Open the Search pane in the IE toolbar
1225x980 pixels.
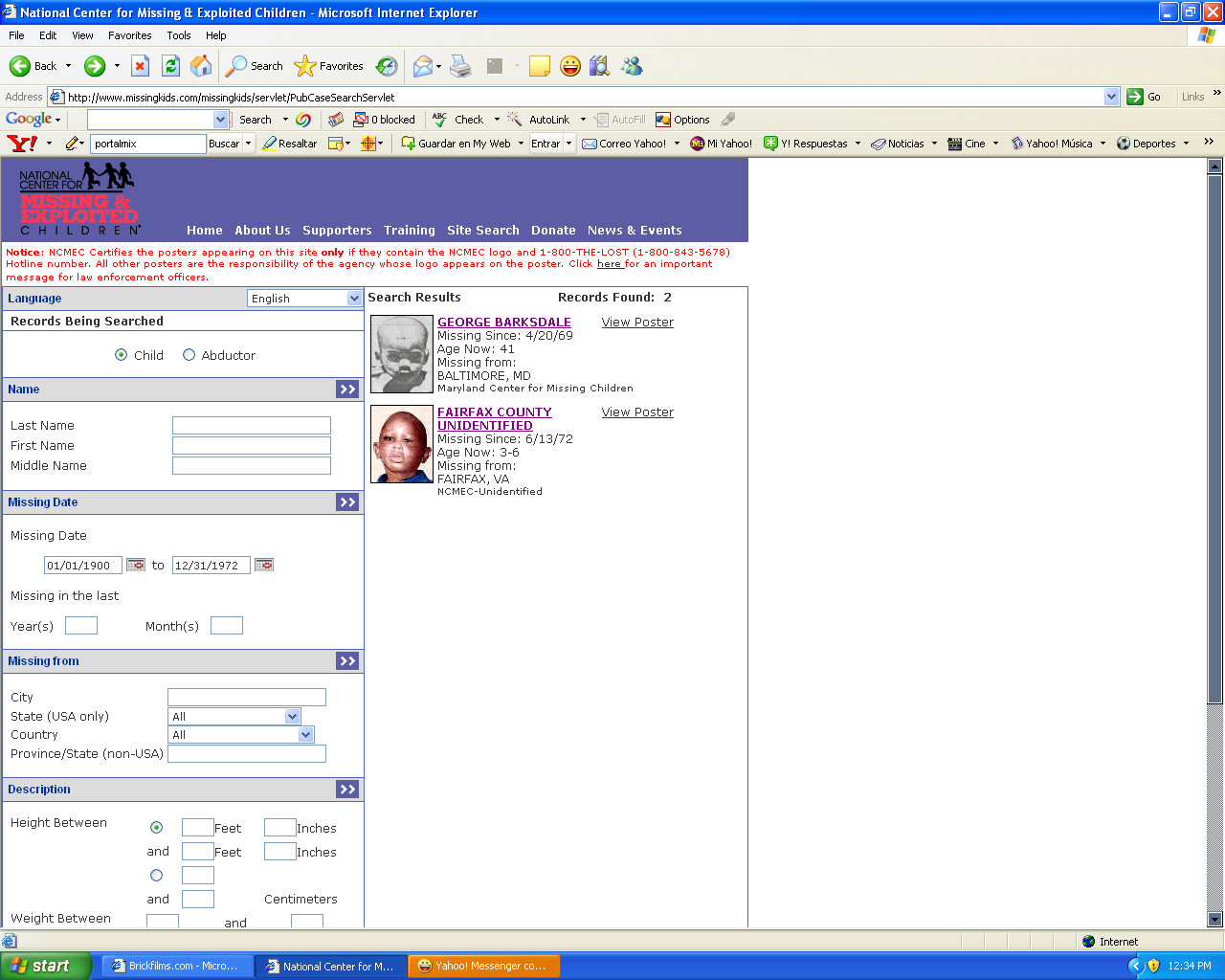[x=255, y=66]
